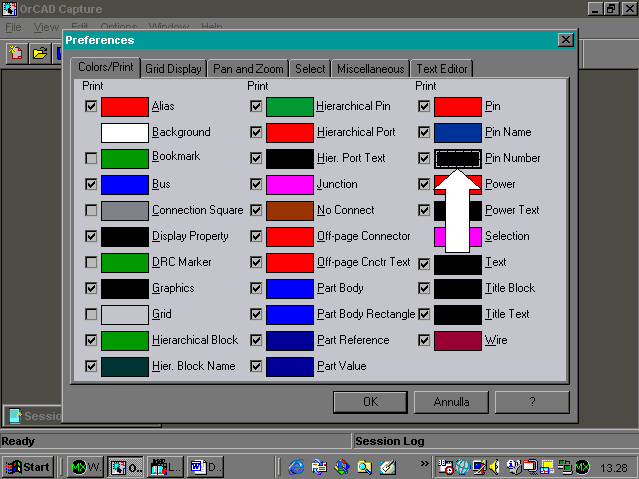Toggle the Junction print checkbox
639x479 pixels.
coord(256,184)
